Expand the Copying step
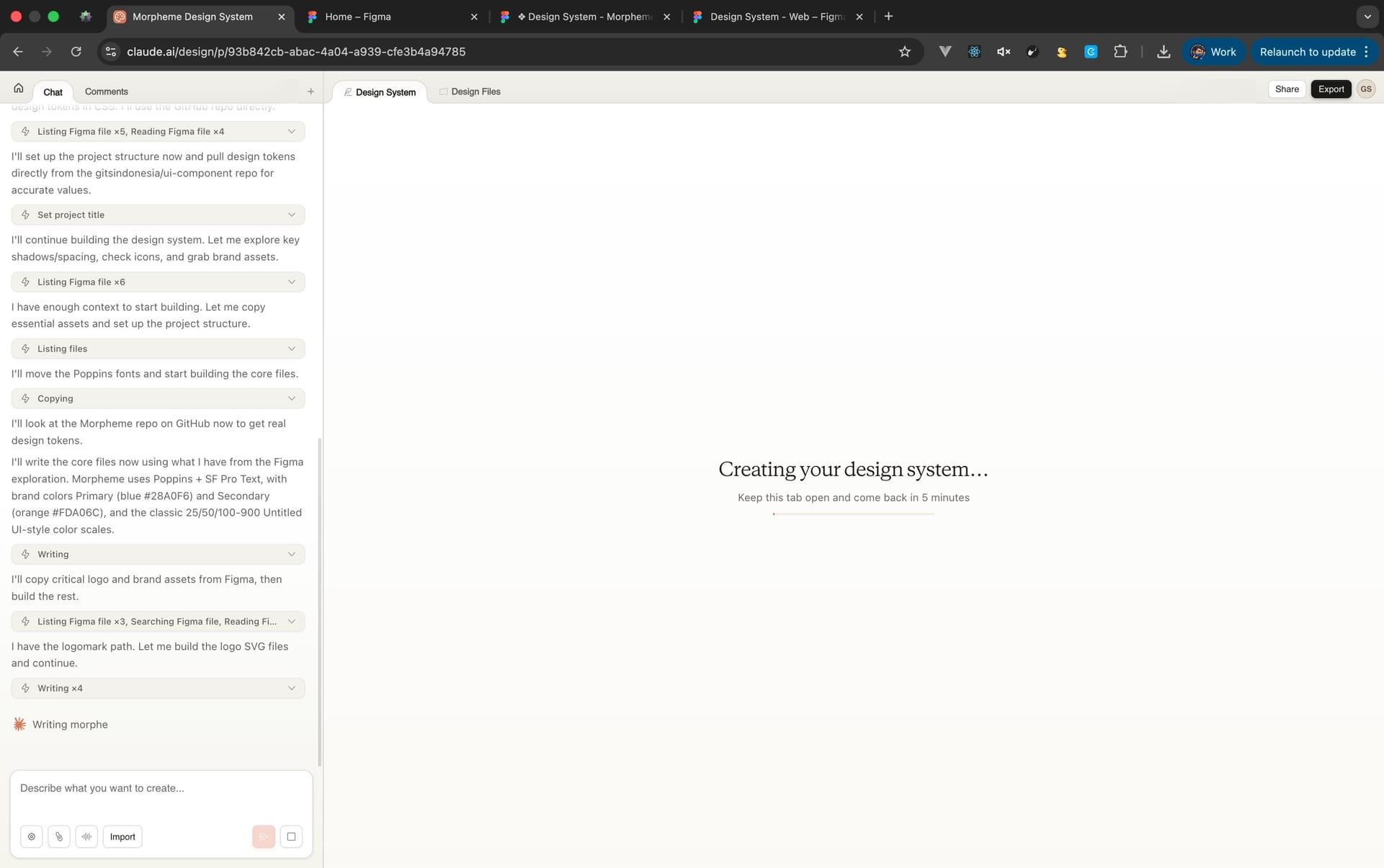 click(158, 398)
